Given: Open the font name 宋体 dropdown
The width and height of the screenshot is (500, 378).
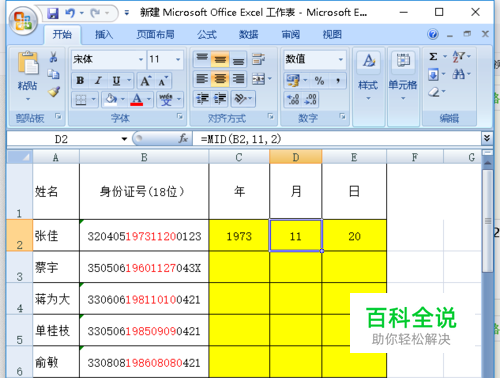Looking at the screenshot, I should pos(141,60).
